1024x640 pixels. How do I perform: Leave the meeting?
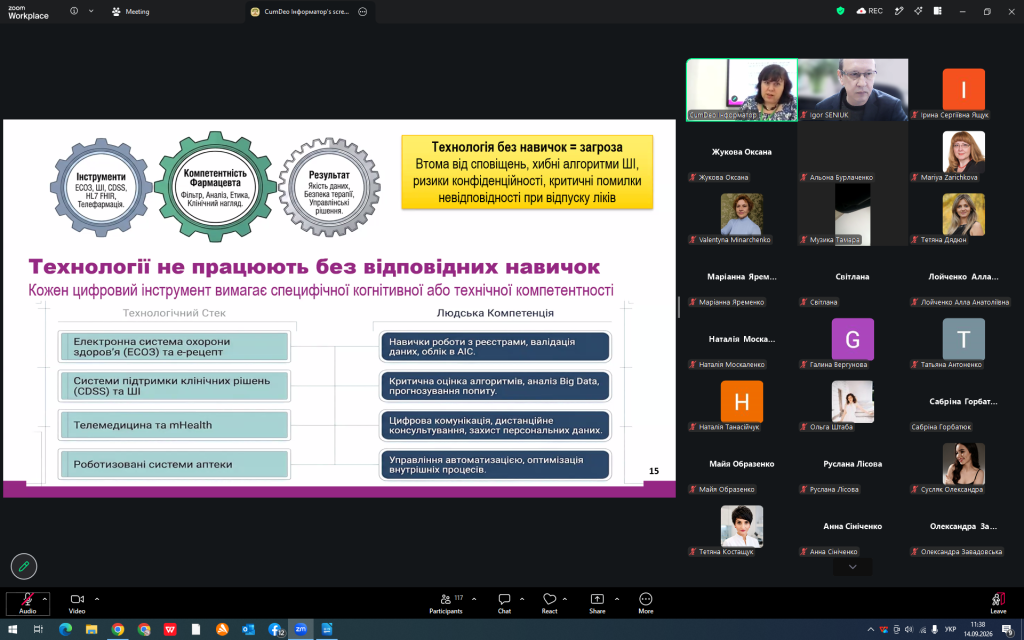(998, 603)
